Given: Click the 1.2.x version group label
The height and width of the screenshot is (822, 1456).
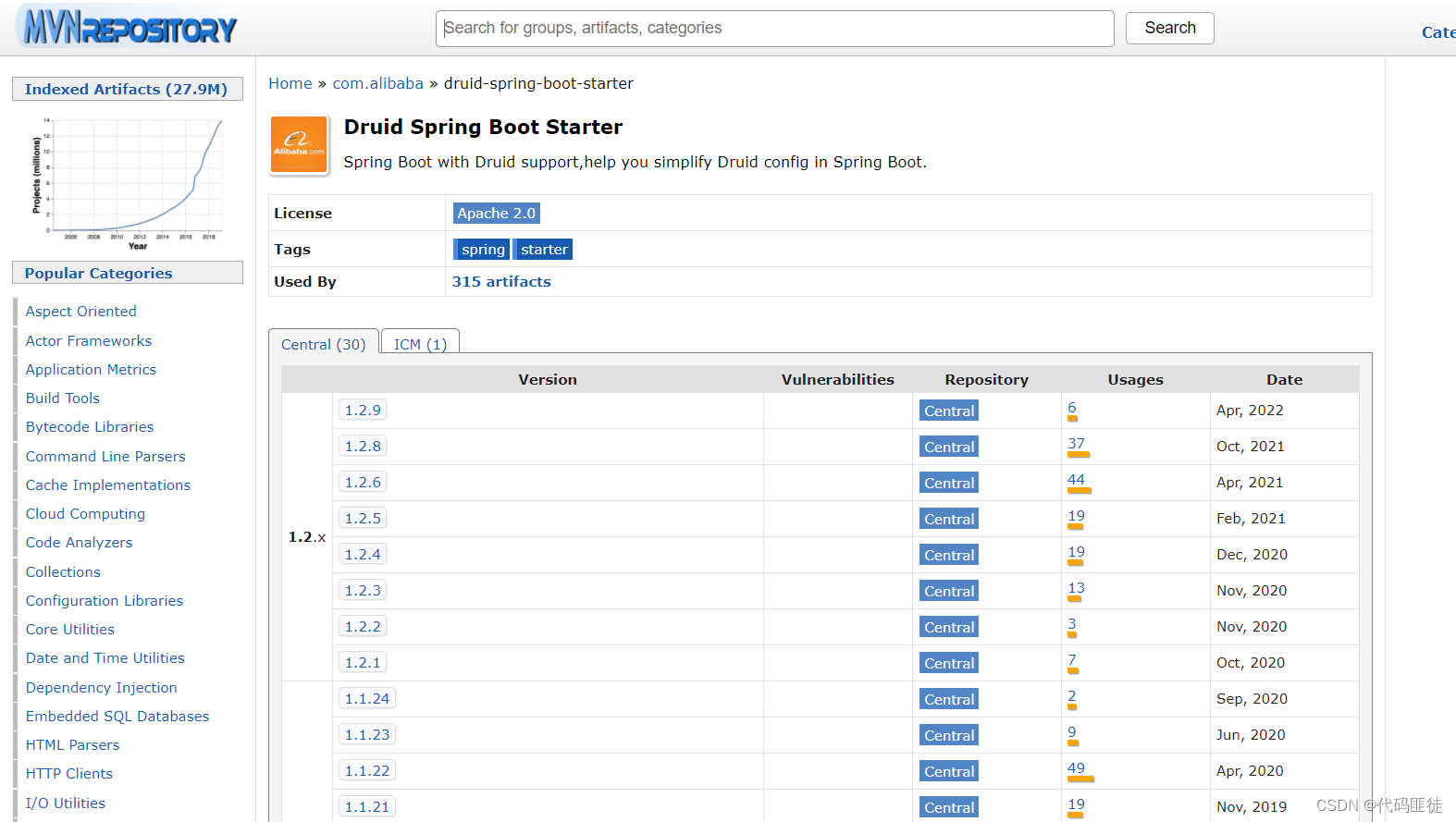Looking at the screenshot, I should pyautogui.click(x=307, y=537).
